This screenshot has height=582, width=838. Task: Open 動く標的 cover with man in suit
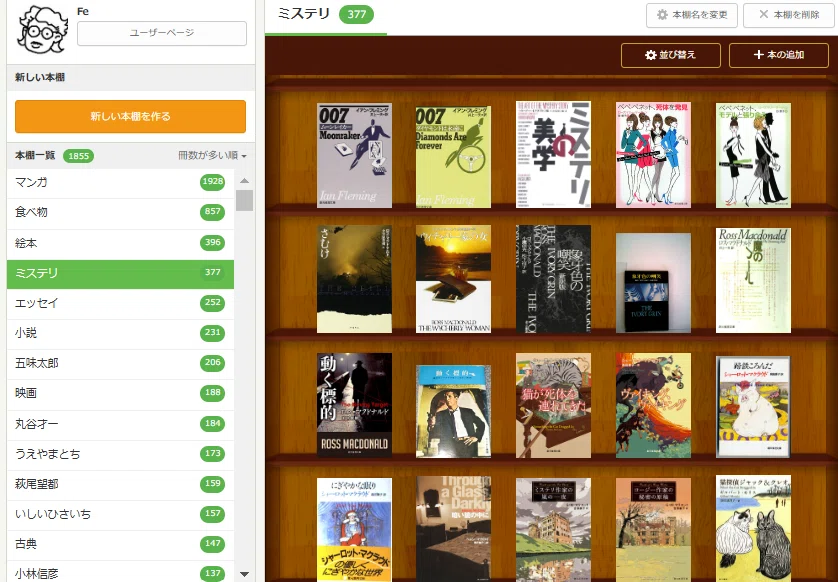(x=453, y=412)
